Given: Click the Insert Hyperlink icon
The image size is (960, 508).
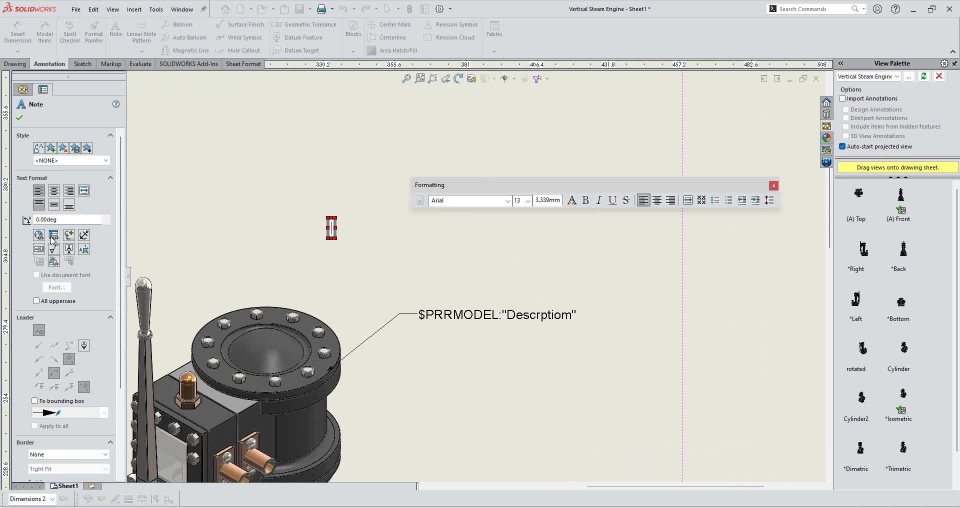Looking at the screenshot, I should [x=39, y=235].
